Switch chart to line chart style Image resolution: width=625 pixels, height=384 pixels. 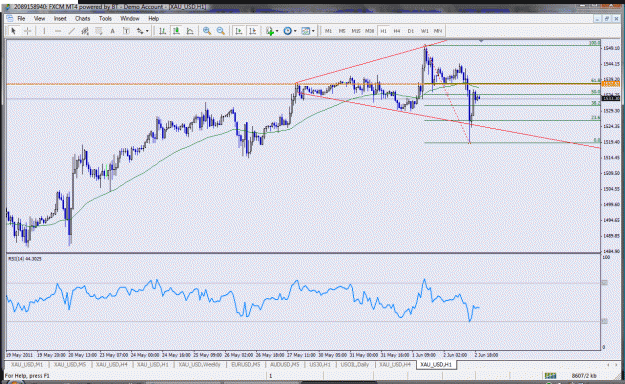[x=190, y=31]
